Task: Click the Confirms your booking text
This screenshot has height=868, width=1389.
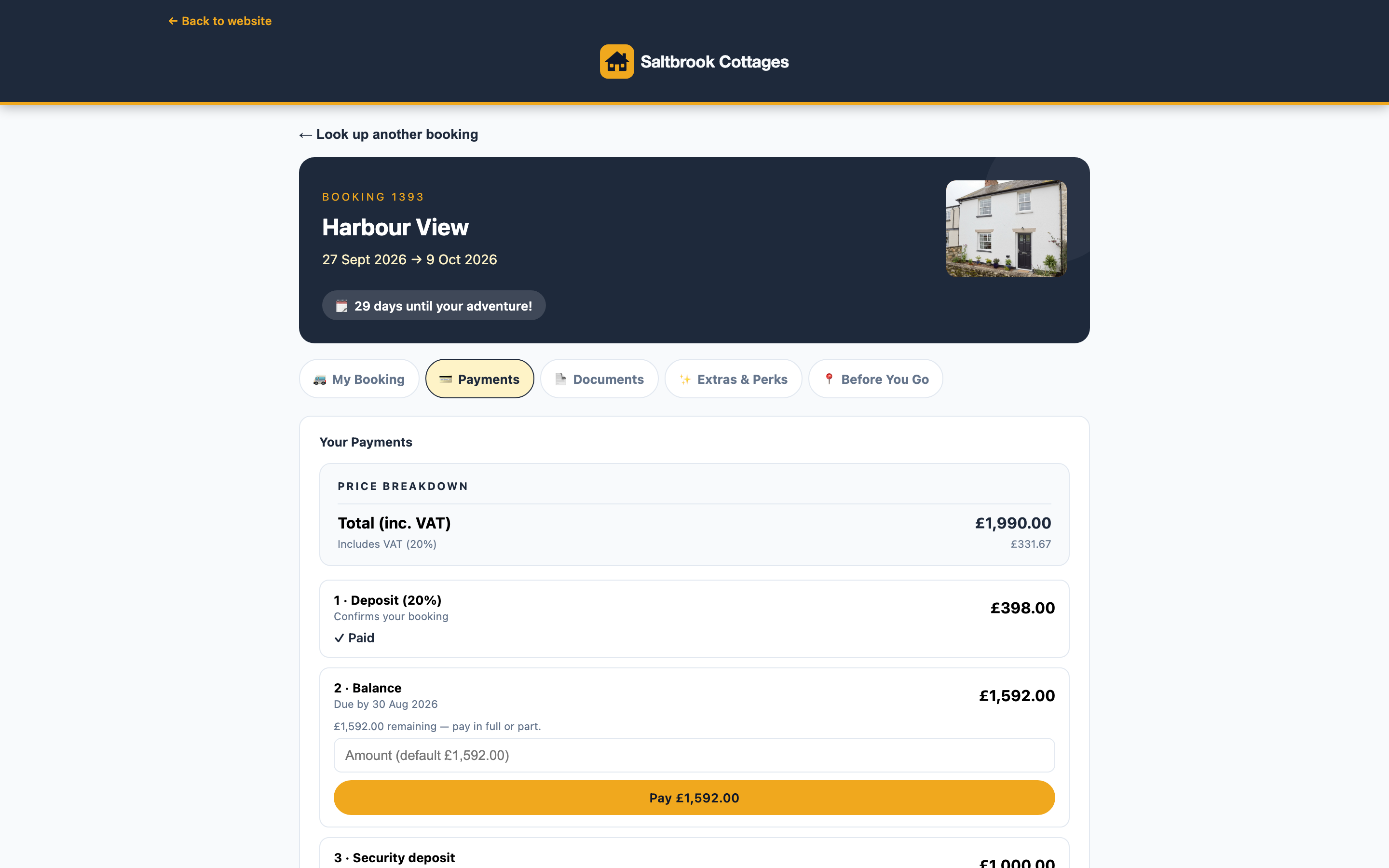Action: [391, 617]
